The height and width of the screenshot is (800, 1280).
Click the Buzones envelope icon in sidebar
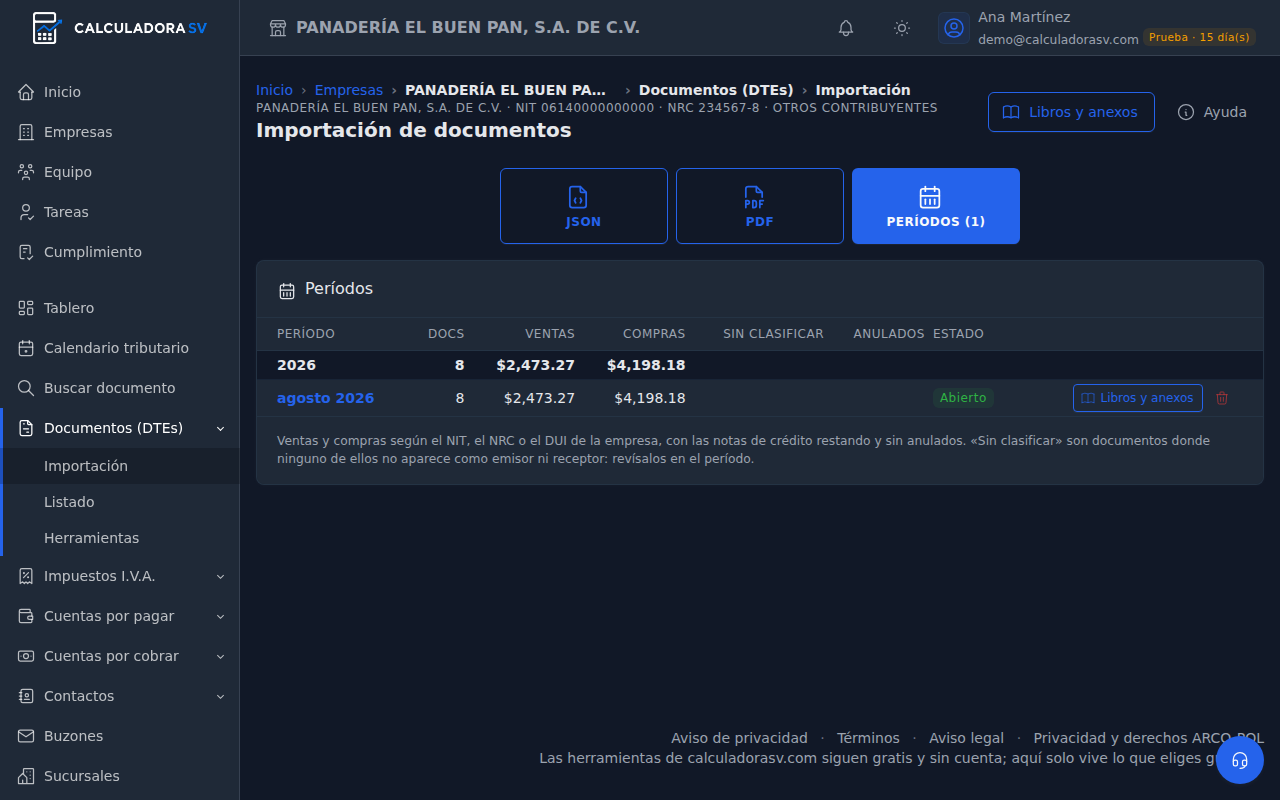[26, 736]
